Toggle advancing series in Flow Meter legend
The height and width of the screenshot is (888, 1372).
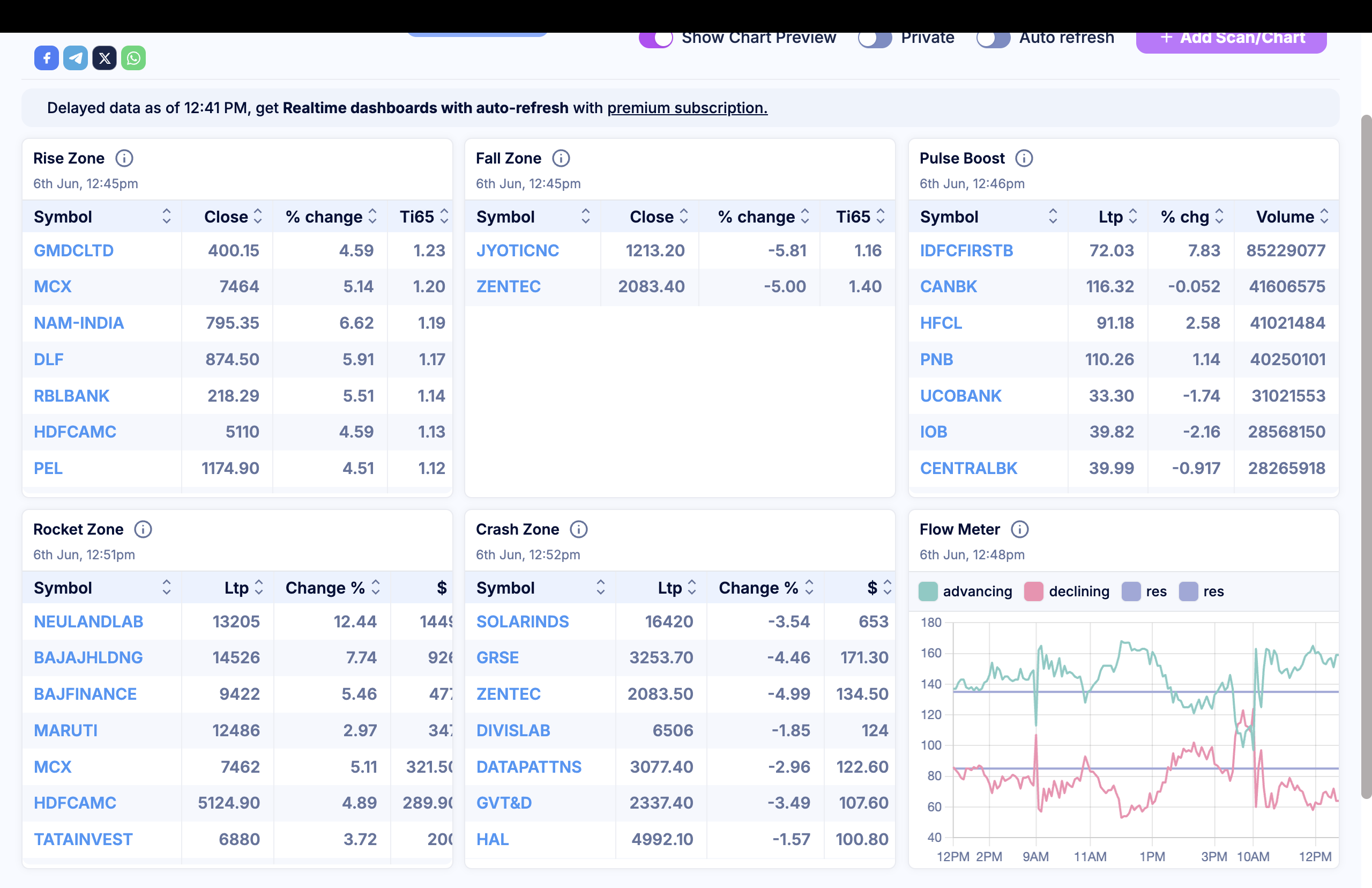coord(965,591)
